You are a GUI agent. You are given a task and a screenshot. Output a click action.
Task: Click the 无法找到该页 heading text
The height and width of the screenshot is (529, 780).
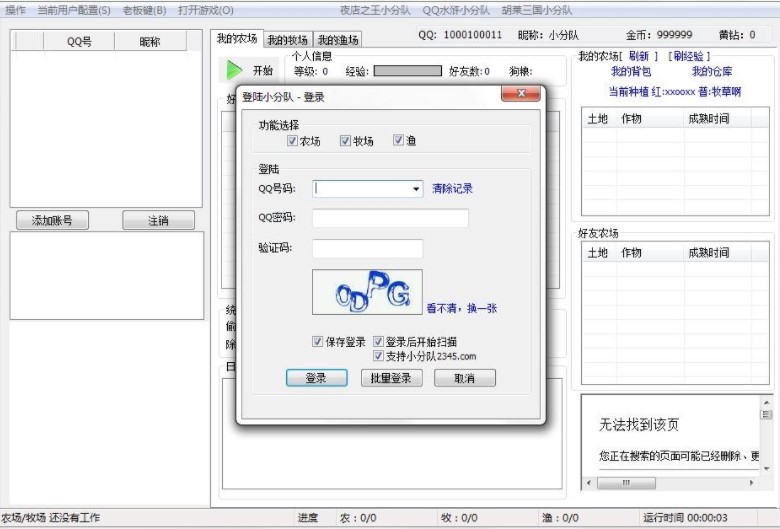pos(639,424)
